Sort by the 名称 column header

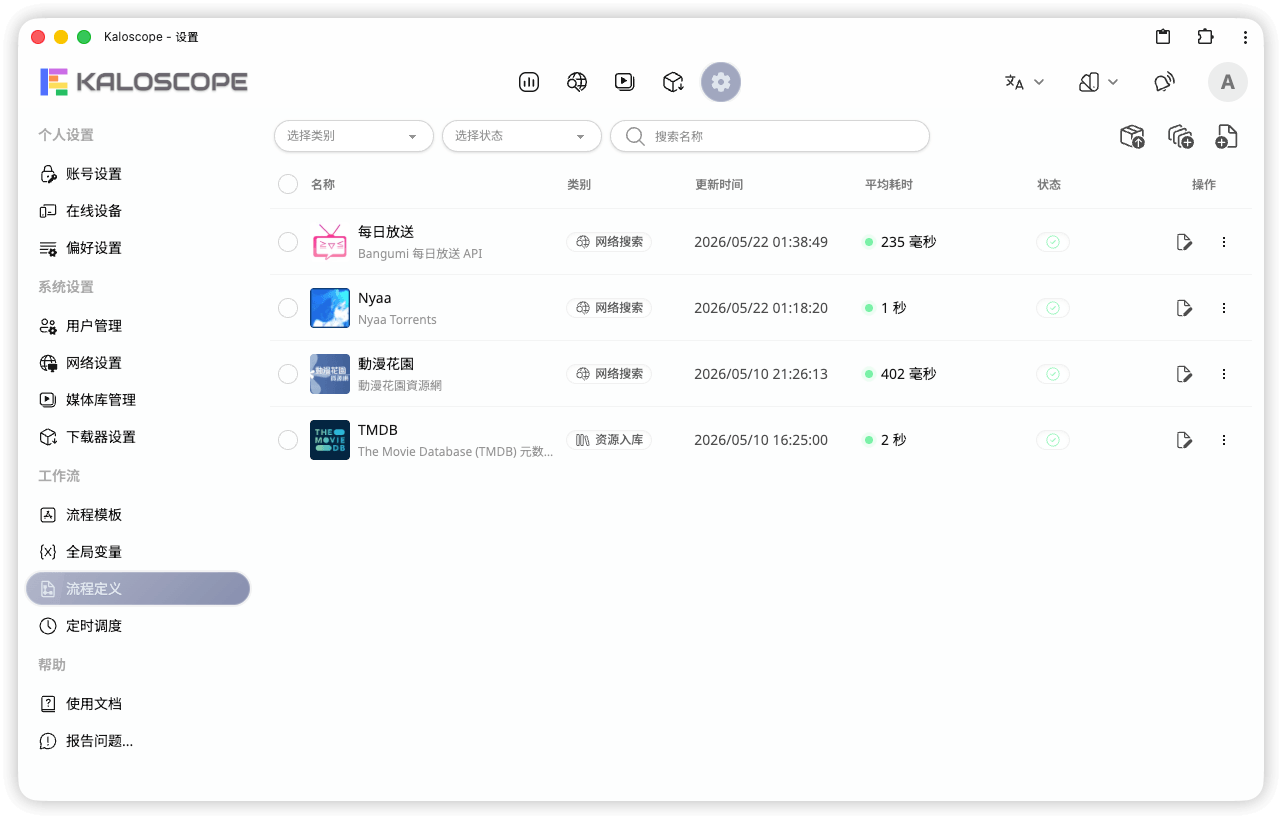[323, 185]
